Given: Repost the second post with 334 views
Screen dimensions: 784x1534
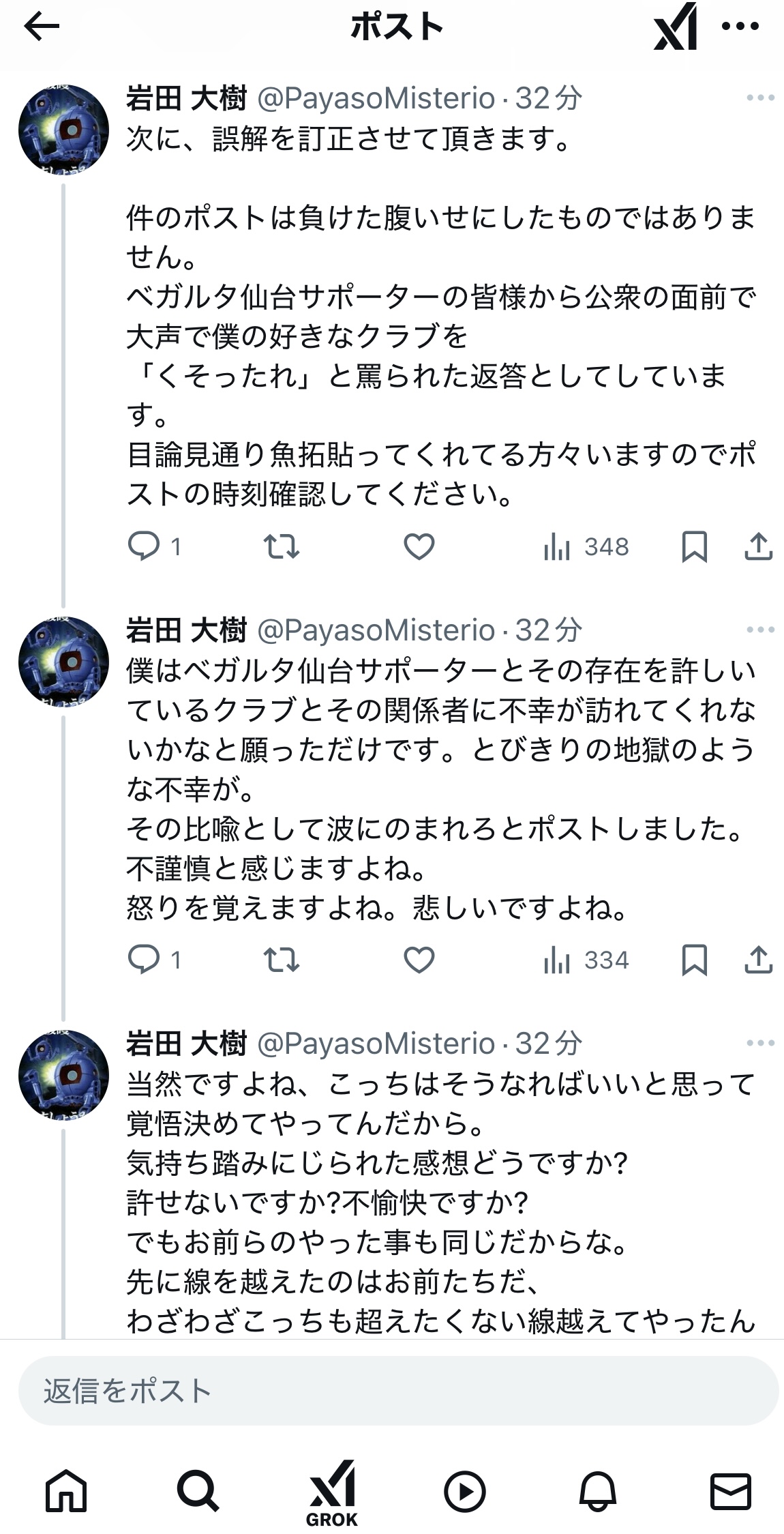Looking at the screenshot, I should click(x=282, y=960).
